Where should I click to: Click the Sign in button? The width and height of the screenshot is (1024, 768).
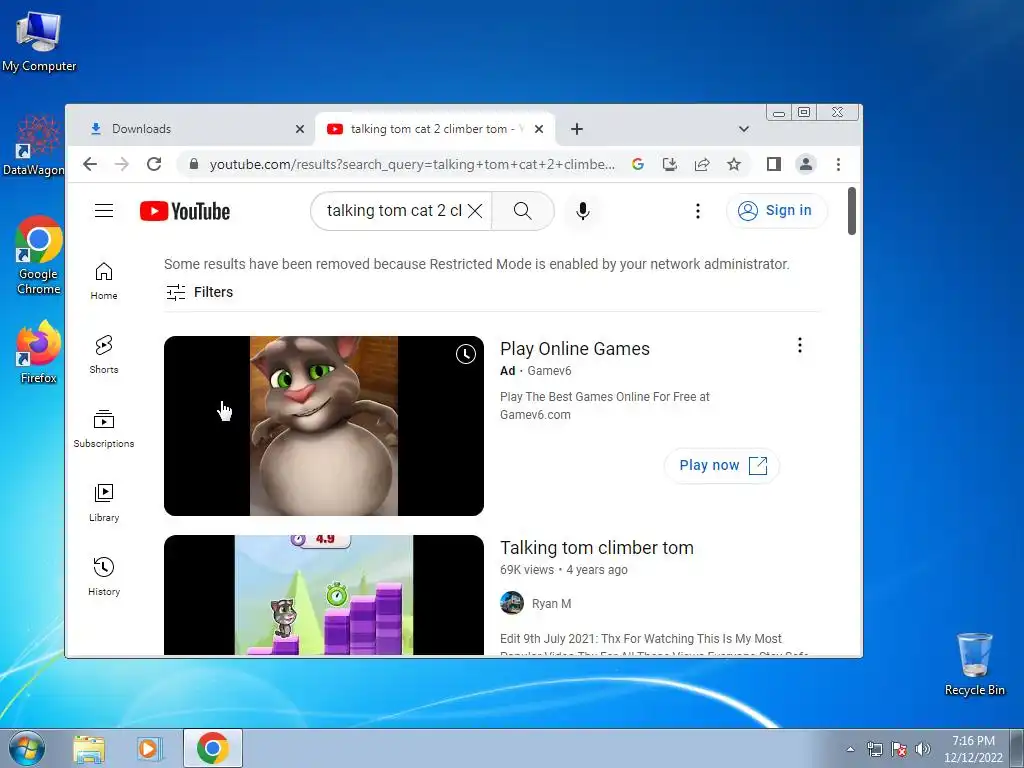776,210
